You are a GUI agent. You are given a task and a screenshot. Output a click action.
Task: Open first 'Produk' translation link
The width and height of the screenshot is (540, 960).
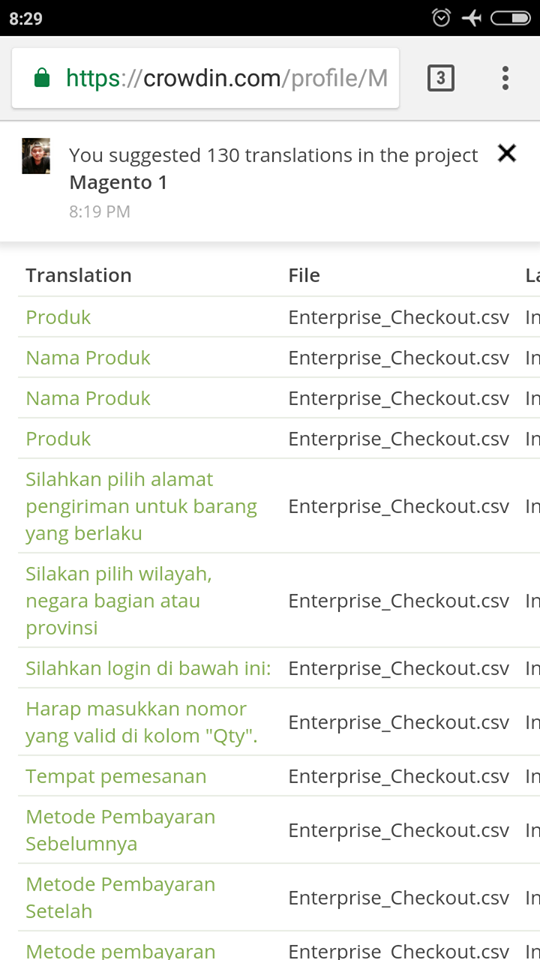coord(58,317)
